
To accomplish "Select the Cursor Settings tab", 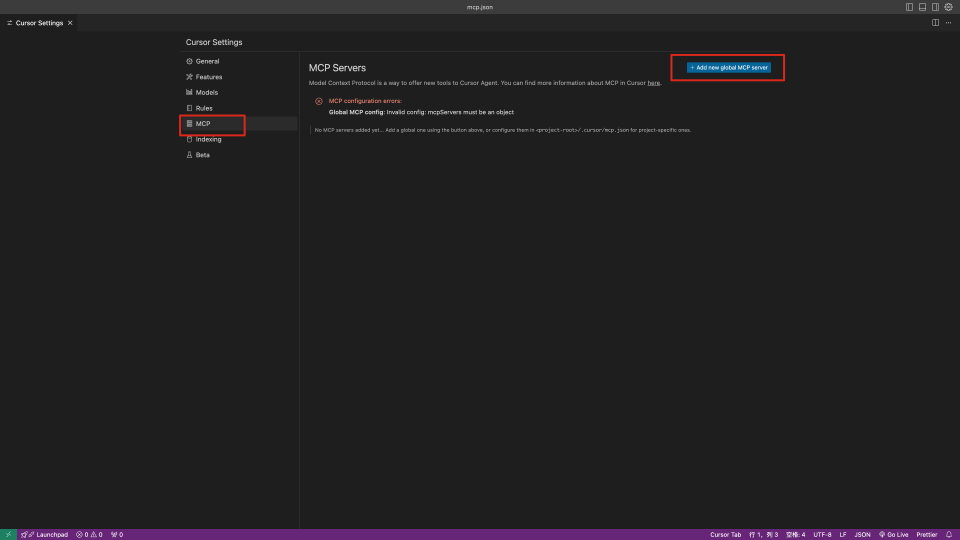I will [39, 23].
